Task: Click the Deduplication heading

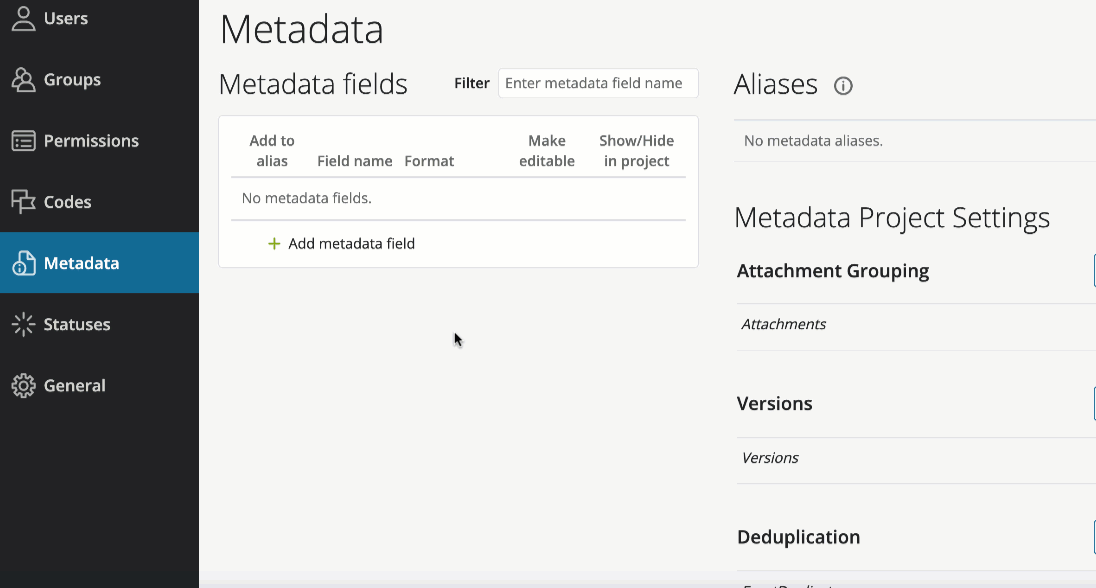Action: pyautogui.click(x=798, y=537)
